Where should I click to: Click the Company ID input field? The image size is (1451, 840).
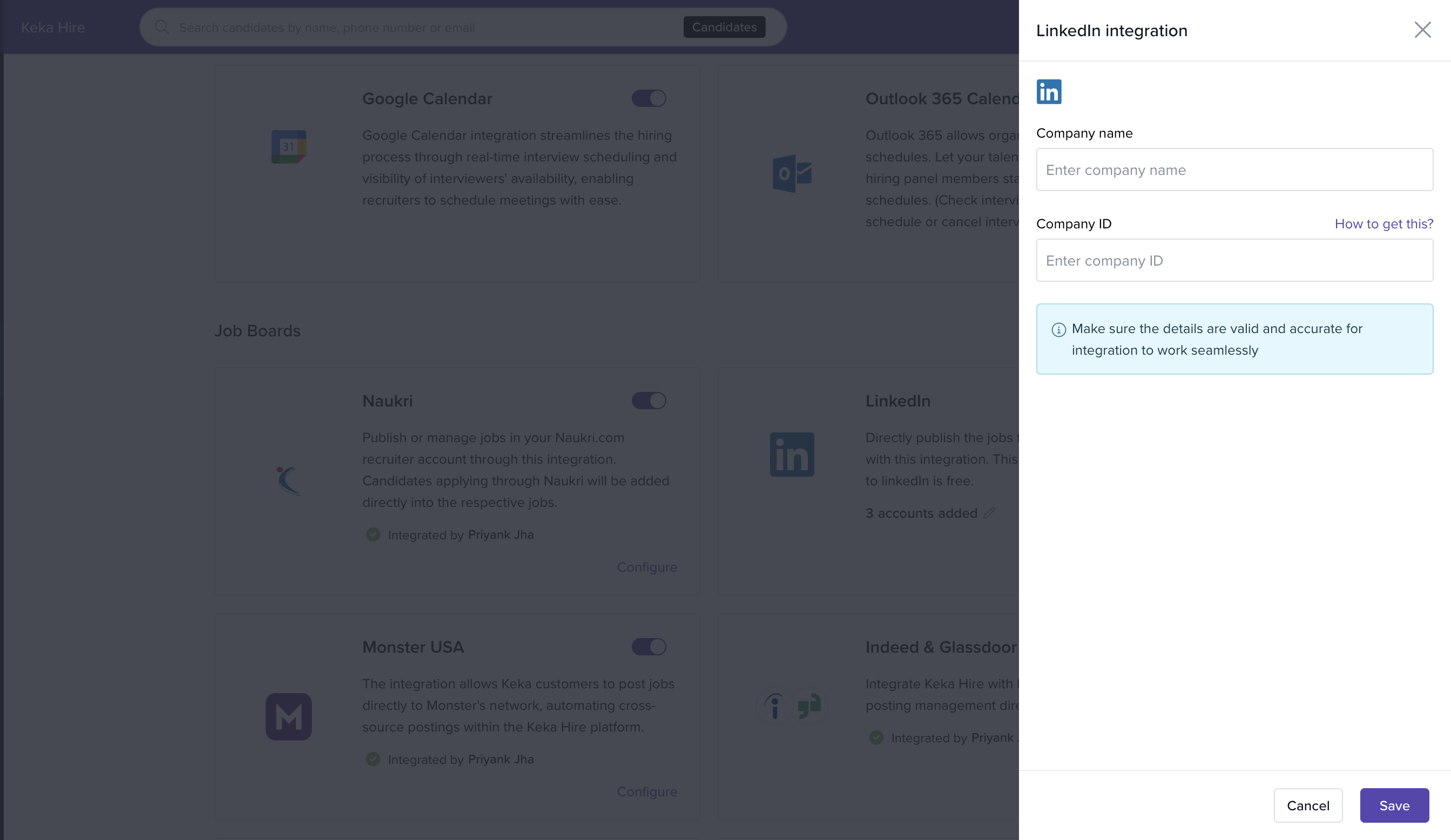1234,261
